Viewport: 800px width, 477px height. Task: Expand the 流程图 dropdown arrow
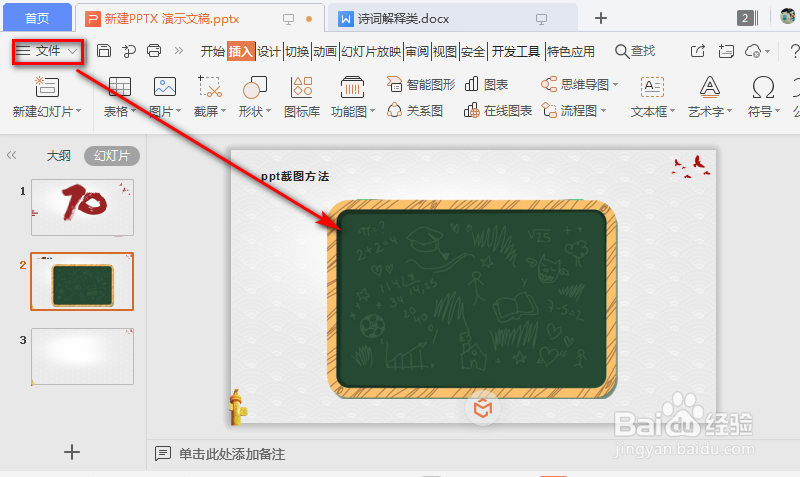604,110
